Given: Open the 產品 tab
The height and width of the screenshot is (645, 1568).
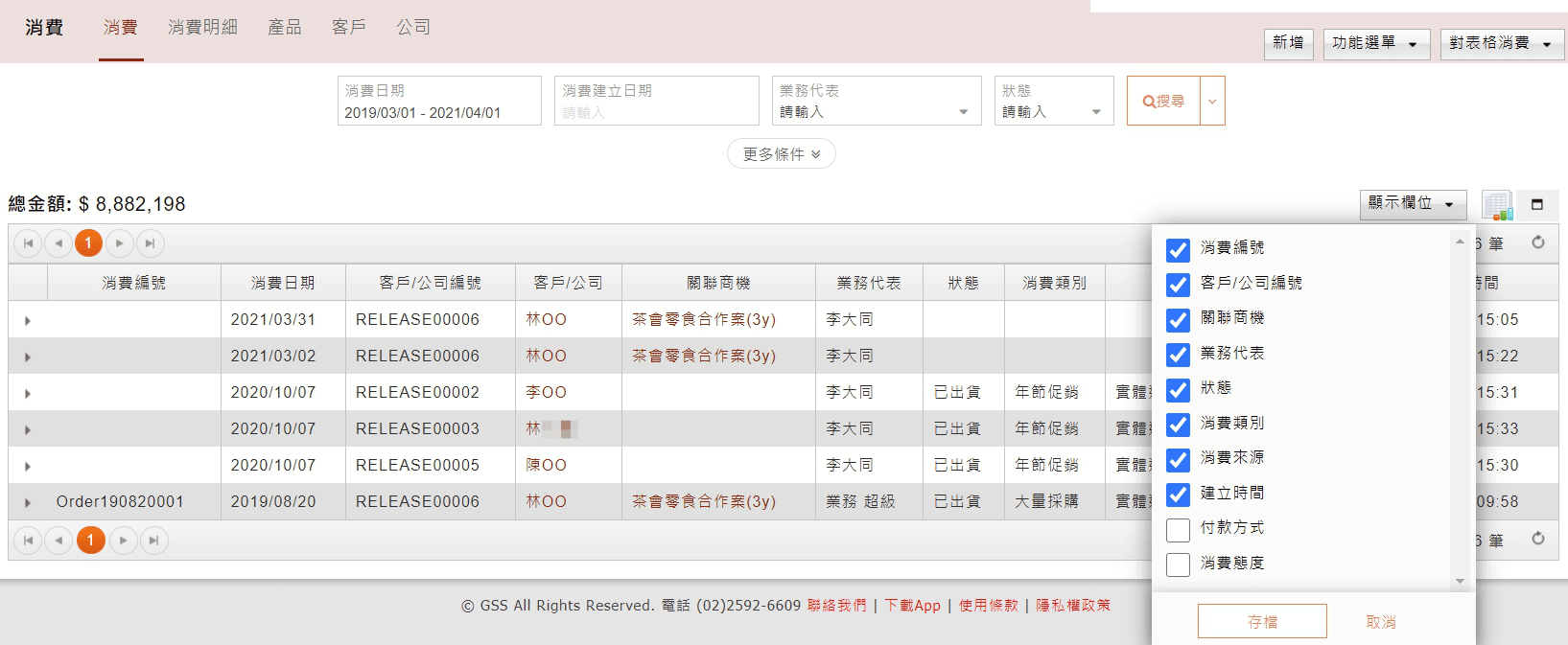Looking at the screenshot, I should point(284,28).
